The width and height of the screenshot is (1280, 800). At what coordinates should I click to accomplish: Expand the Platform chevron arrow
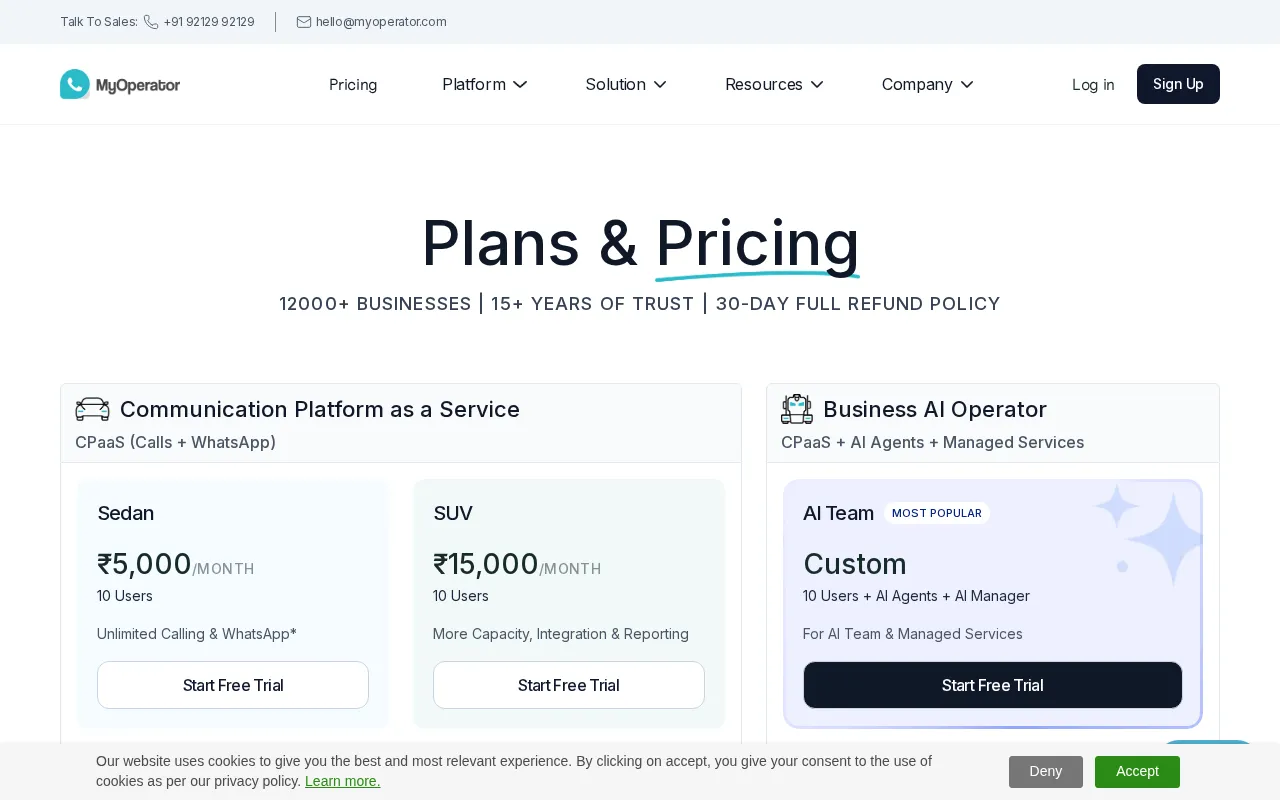click(x=520, y=85)
